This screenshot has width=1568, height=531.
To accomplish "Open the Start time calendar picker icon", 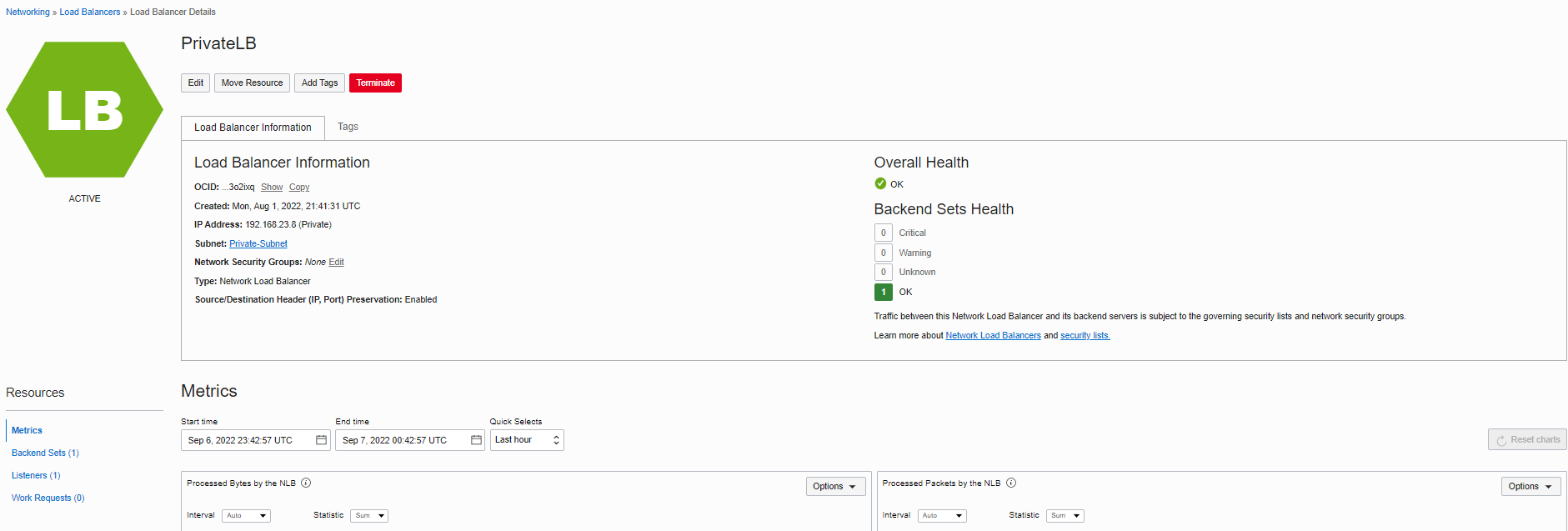I will [321, 440].
